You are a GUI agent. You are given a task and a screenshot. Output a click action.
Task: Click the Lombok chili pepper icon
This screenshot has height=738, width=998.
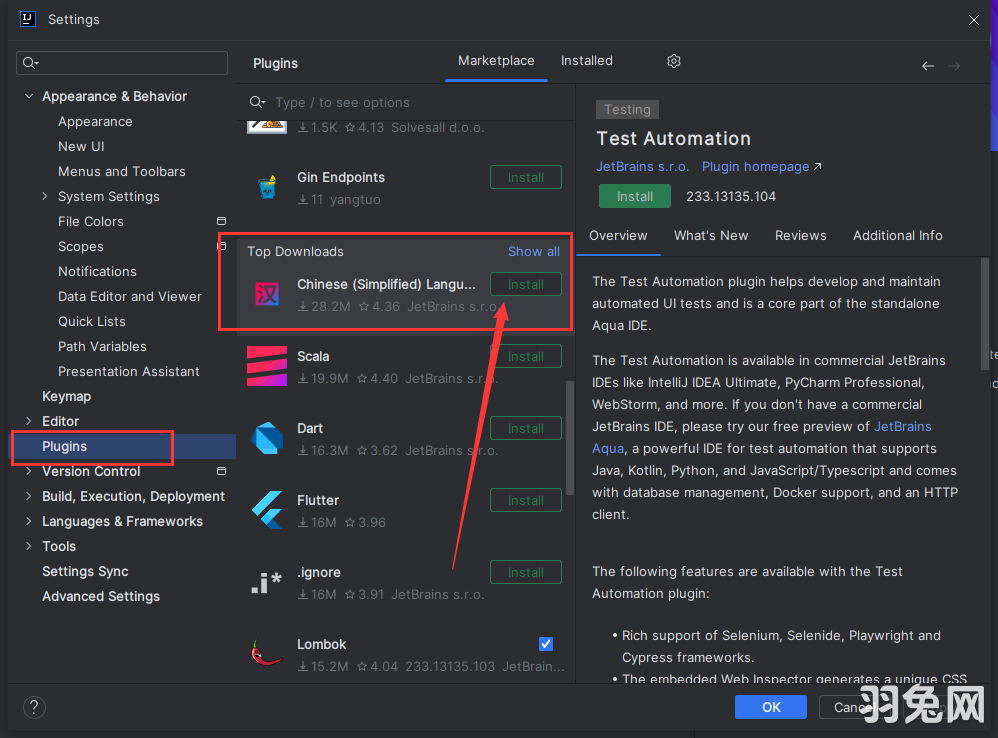click(x=267, y=653)
